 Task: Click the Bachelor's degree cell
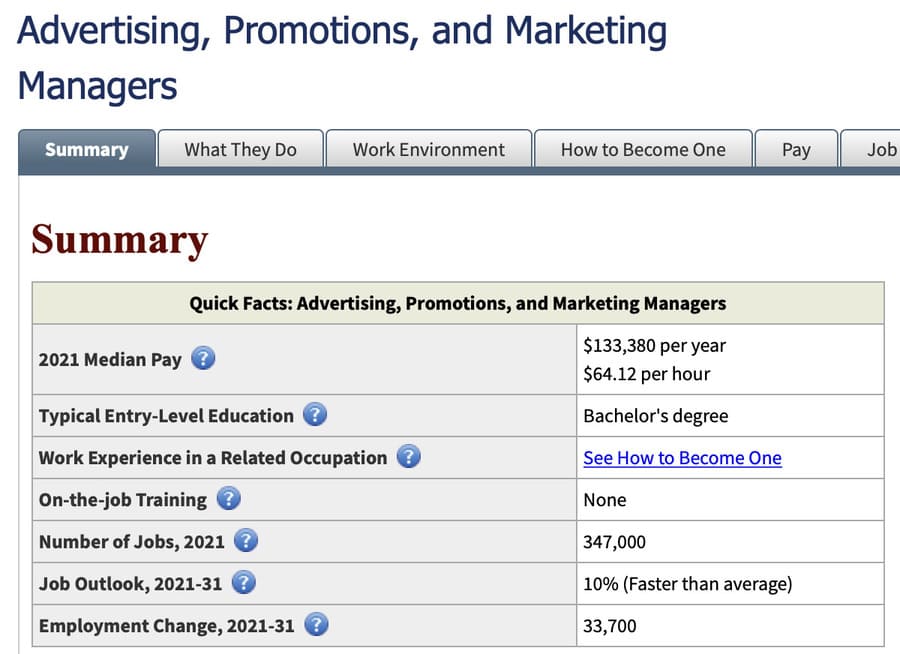click(x=655, y=415)
